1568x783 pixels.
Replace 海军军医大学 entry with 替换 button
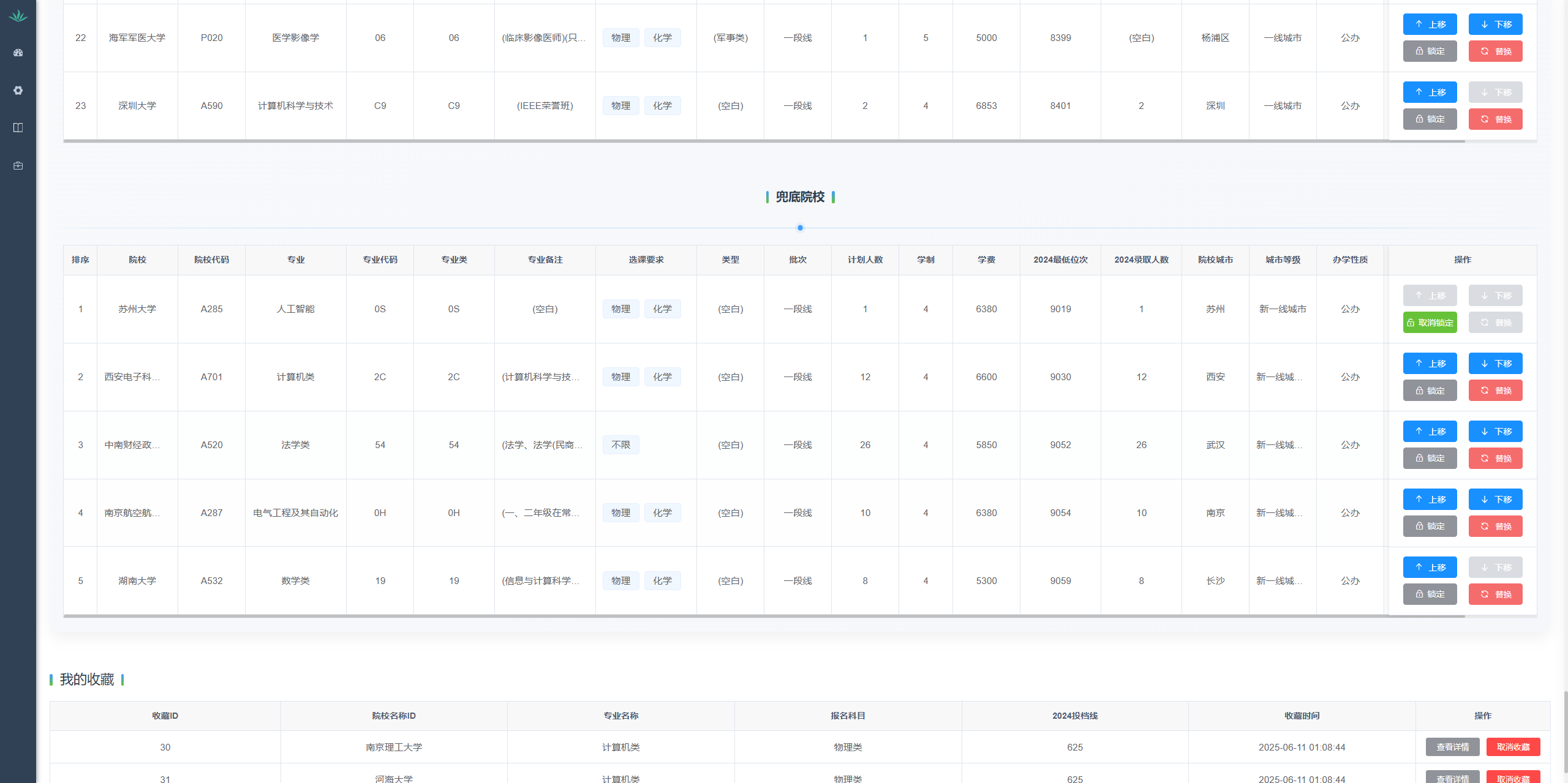pyautogui.click(x=1495, y=51)
